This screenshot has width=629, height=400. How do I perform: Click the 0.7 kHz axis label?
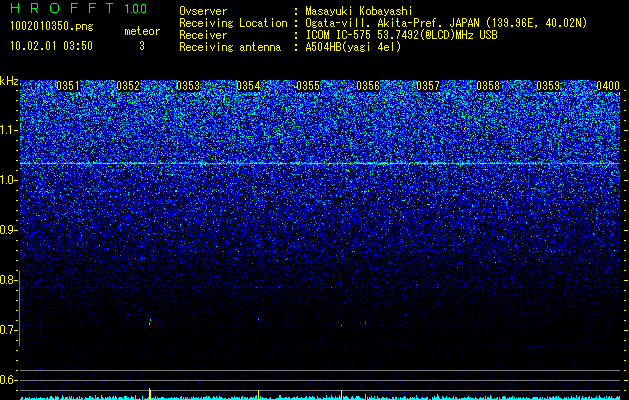7,330
